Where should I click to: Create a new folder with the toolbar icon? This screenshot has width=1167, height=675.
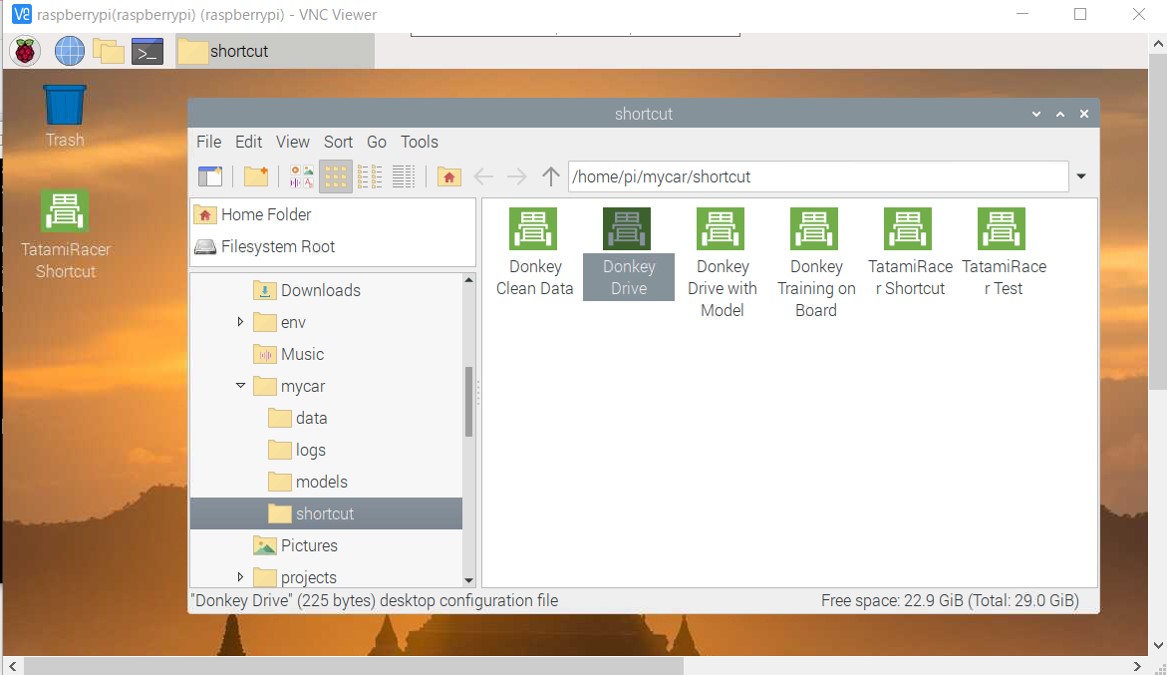pos(256,176)
